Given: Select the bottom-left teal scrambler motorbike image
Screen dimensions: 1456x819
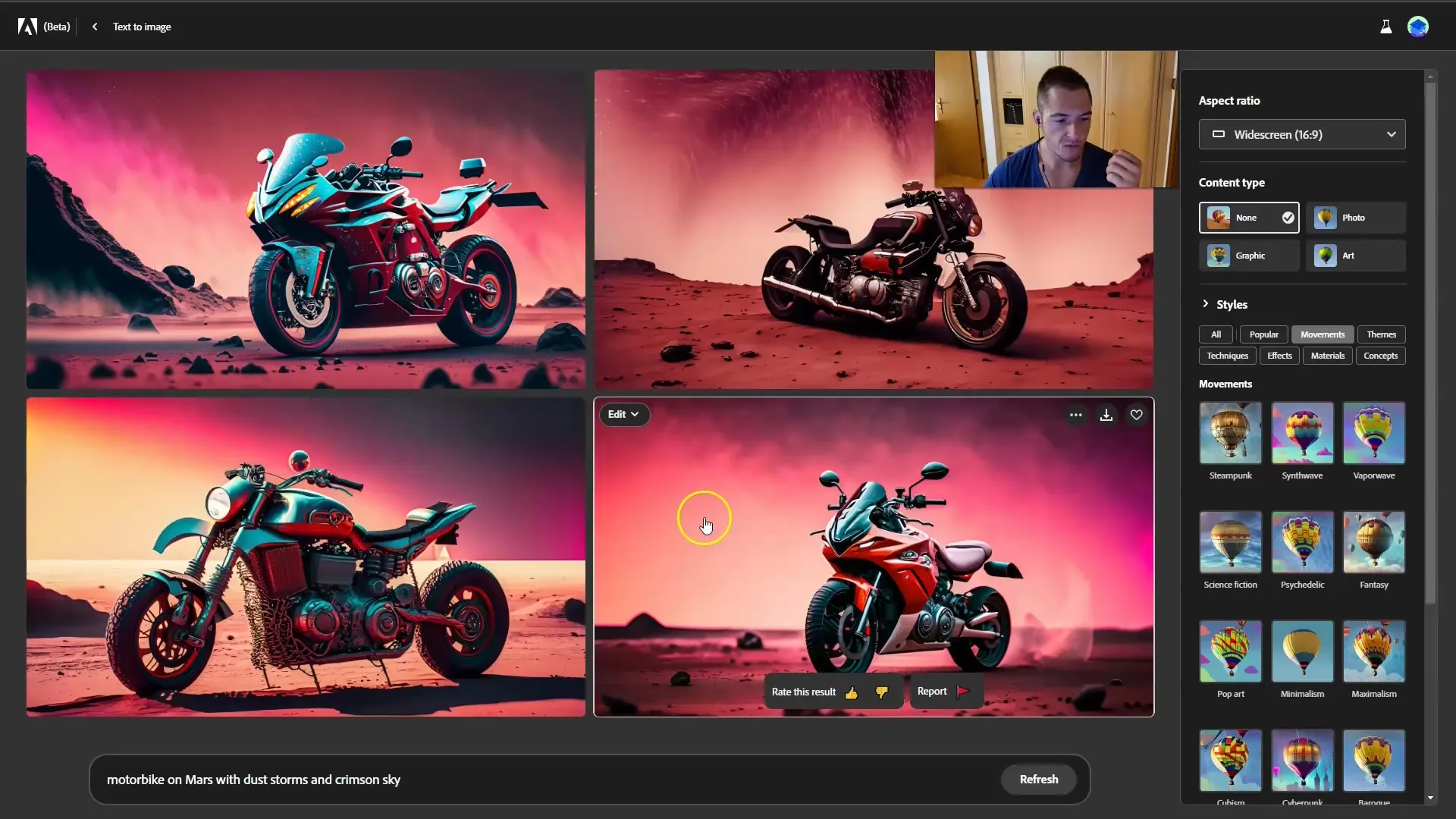Looking at the screenshot, I should (306, 557).
